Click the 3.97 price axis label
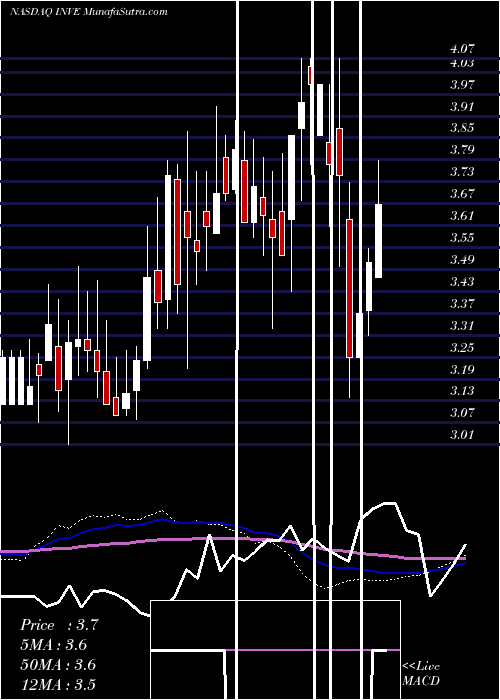Image resolution: width=500 pixels, height=700 pixels. tap(463, 84)
